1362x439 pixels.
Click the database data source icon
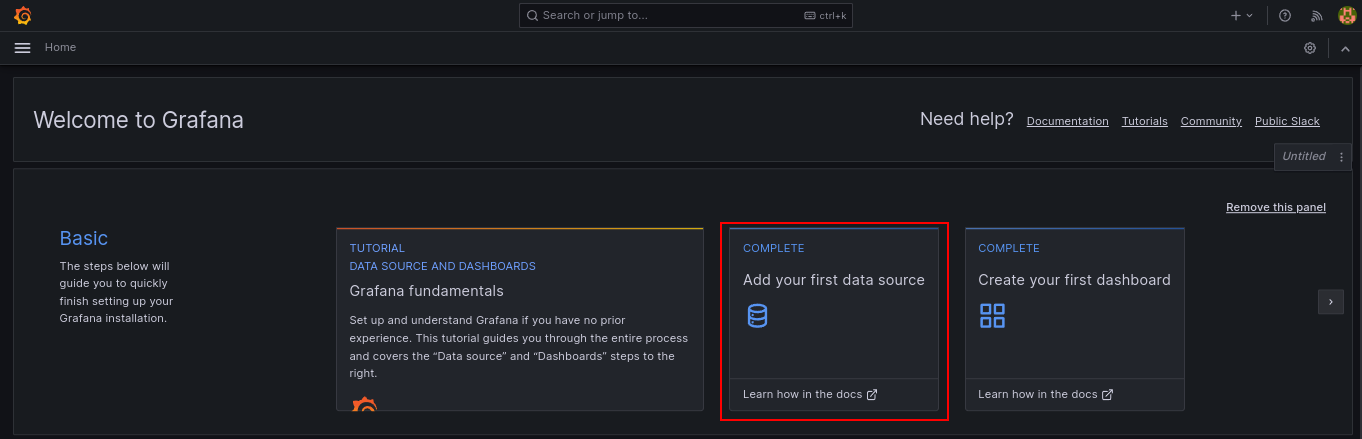(x=757, y=316)
